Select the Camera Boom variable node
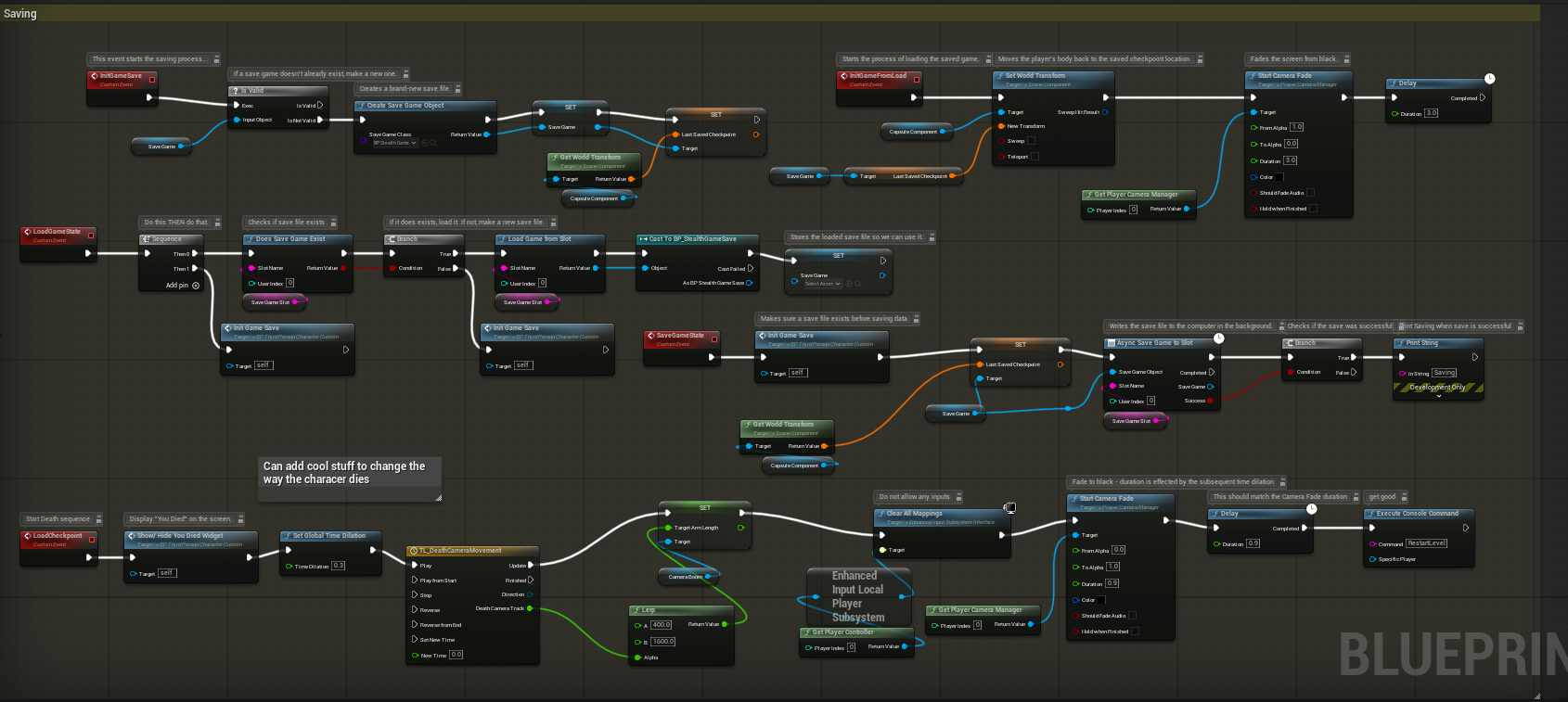This screenshot has width=1568, height=702. (688, 577)
